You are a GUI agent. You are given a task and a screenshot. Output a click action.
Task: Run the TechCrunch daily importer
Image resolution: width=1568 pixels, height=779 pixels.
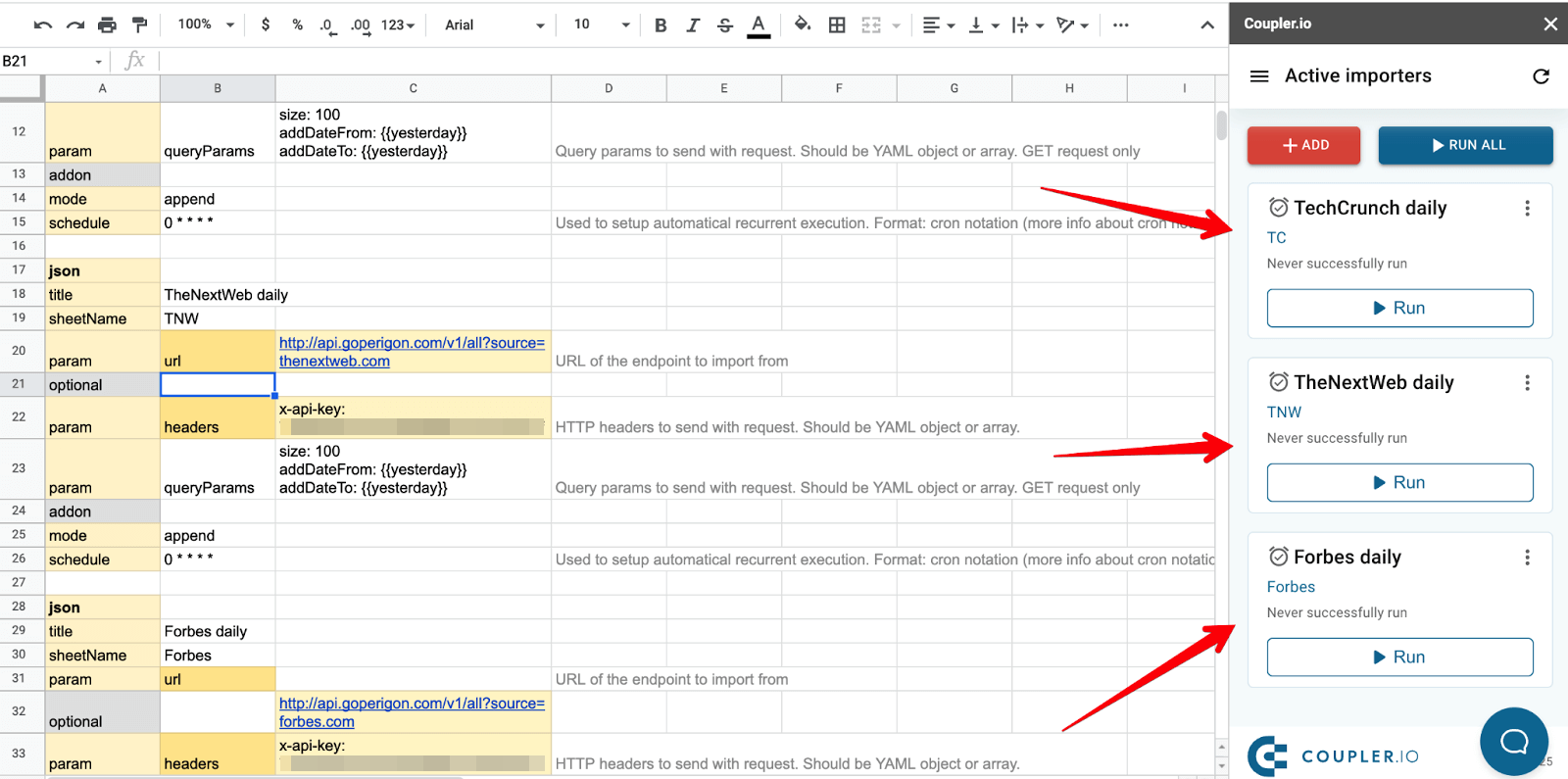point(1399,308)
